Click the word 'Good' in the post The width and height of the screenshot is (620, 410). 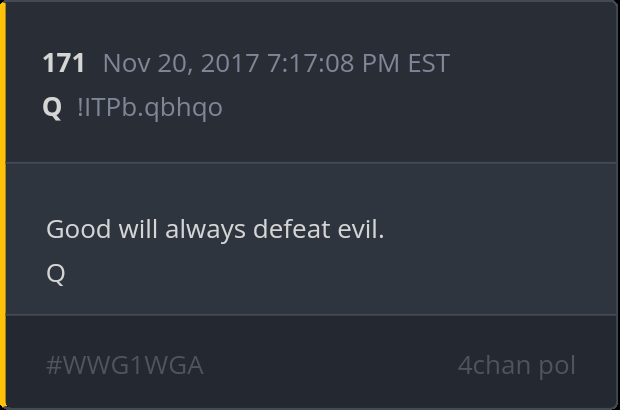click(x=78, y=229)
